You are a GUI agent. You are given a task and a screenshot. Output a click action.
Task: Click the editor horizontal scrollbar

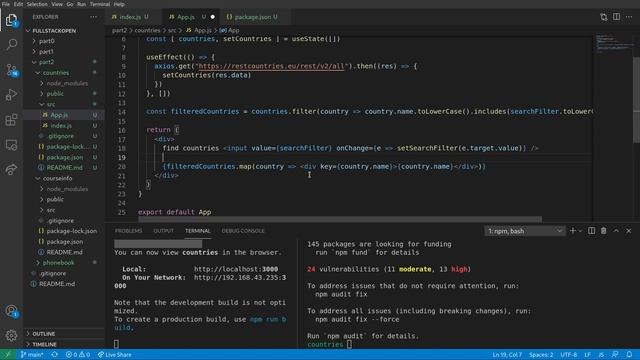coord(340,220)
